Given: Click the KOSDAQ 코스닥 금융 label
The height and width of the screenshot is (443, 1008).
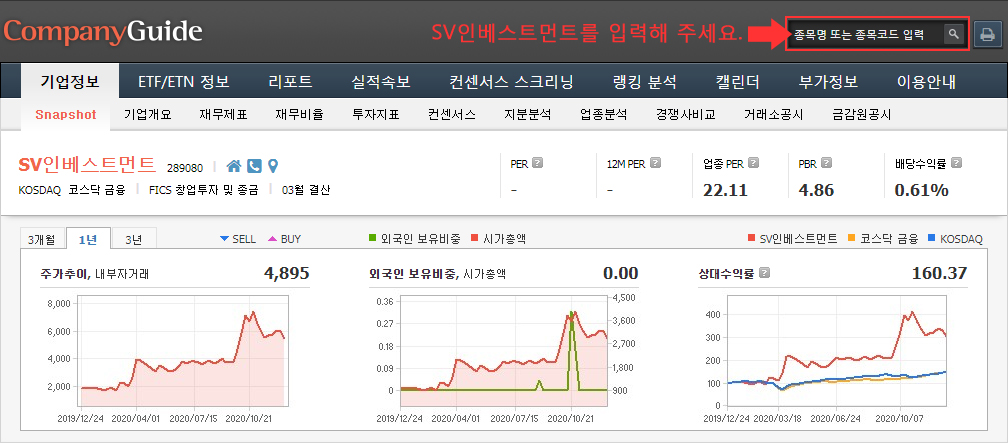Looking at the screenshot, I should pyautogui.click(x=72, y=190).
